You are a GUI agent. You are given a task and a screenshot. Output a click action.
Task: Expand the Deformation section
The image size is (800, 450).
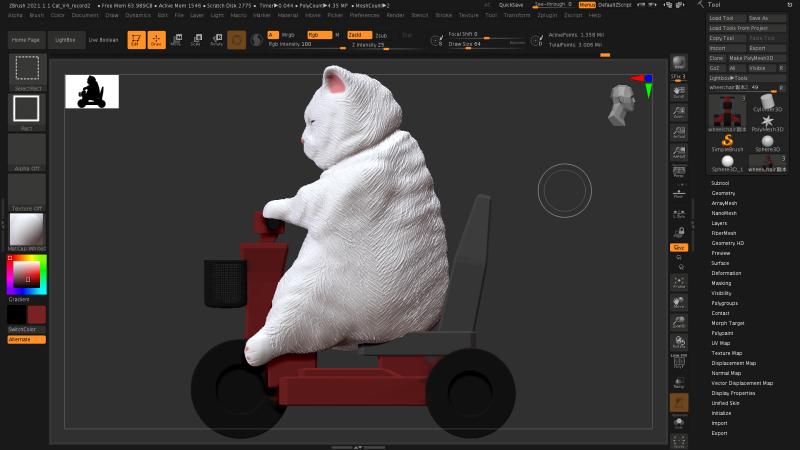pyautogui.click(x=726, y=273)
